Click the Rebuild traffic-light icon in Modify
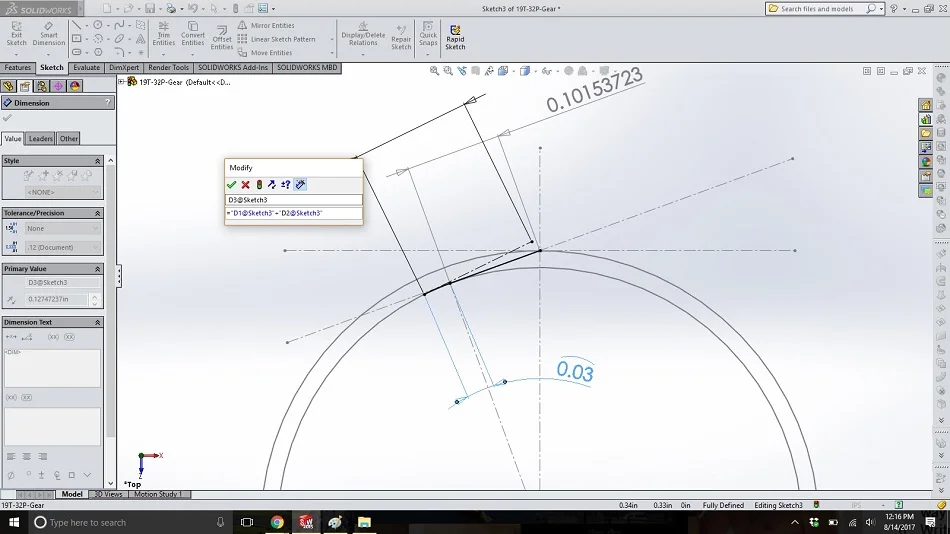 tap(259, 184)
